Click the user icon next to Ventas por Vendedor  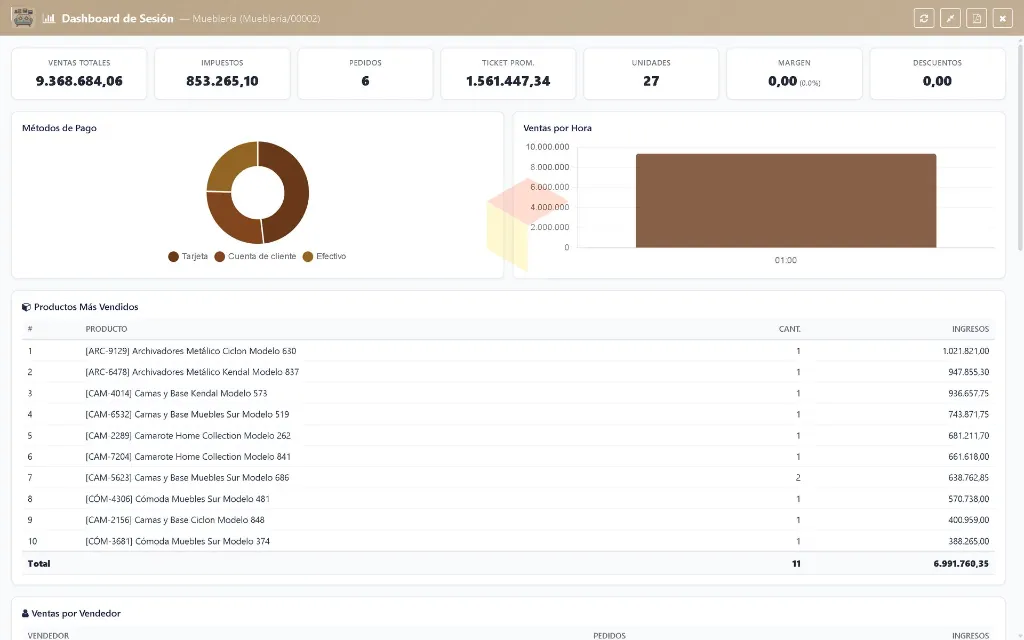click(x=25, y=614)
